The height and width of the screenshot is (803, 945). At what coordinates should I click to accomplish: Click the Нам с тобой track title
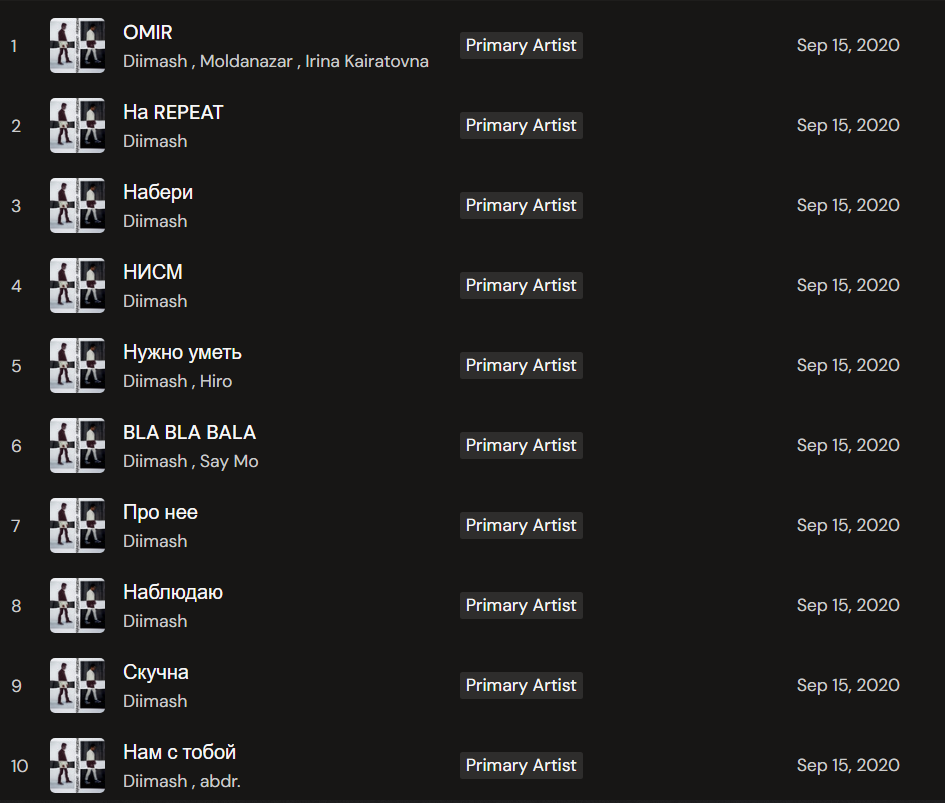pyautogui.click(x=179, y=752)
